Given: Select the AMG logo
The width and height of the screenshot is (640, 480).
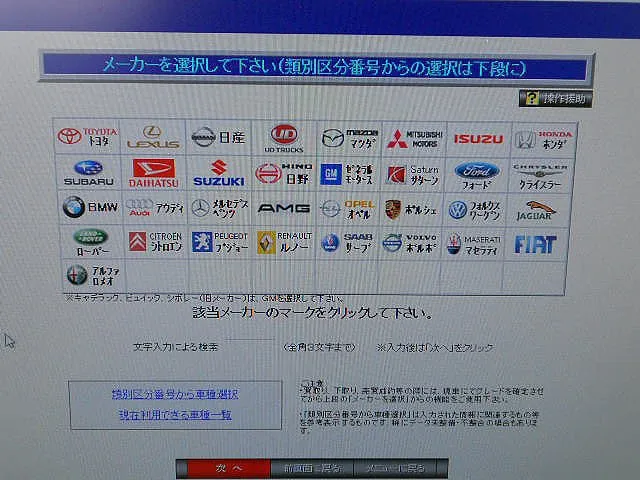Looking at the screenshot, I should (284, 209).
